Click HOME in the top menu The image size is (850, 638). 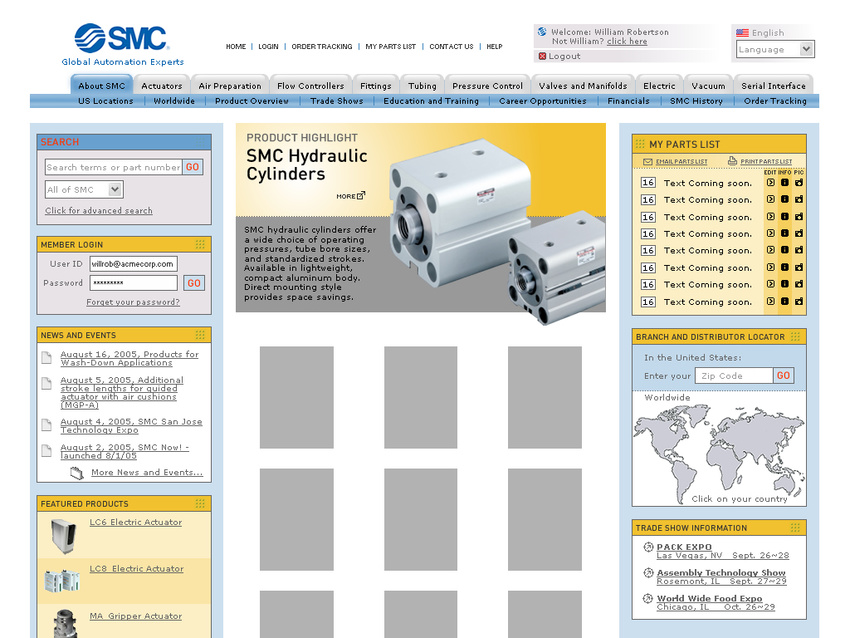pyautogui.click(x=236, y=47)
